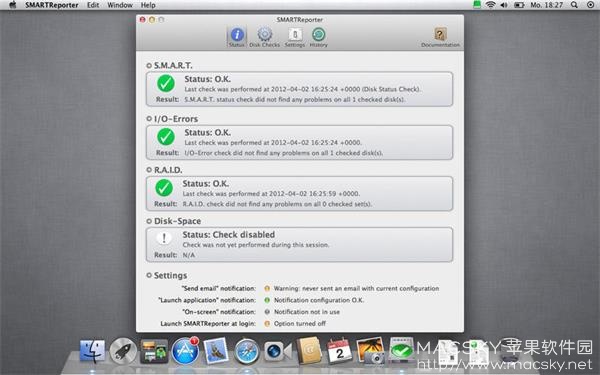This screenshot has height=375, width=600.
Task: Click the S.M.A.R.T. green checkmark icon
Action: [166, 83]
